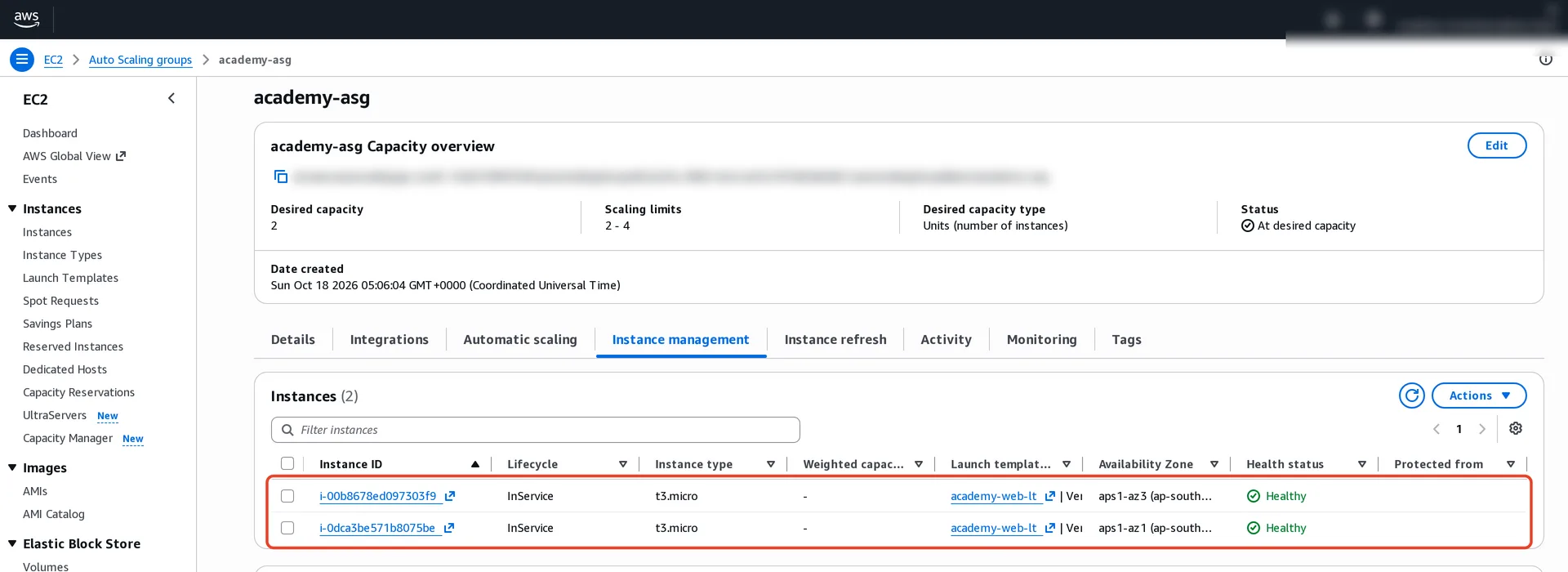This screenshot has width=1568, height=572.
Task: Copy the Auto Scaling group ARN
Action: pos(280,177)
